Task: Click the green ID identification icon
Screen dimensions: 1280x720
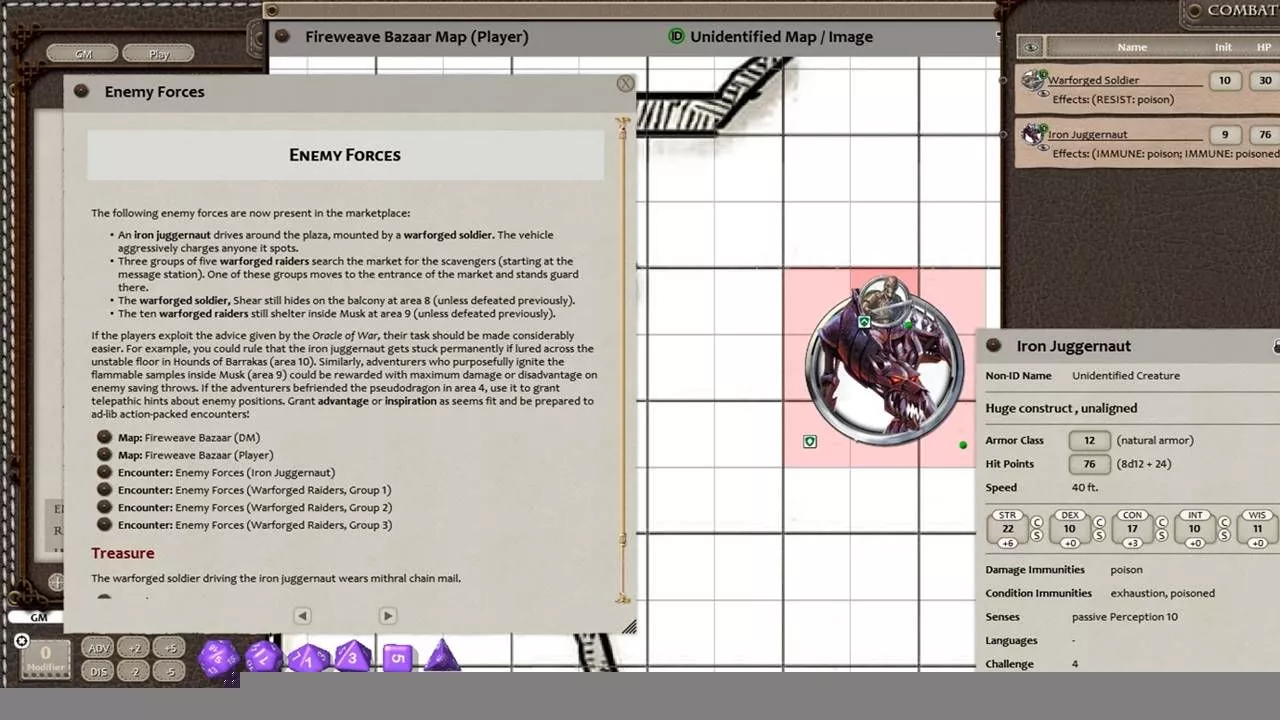Action: coord(676,36)
